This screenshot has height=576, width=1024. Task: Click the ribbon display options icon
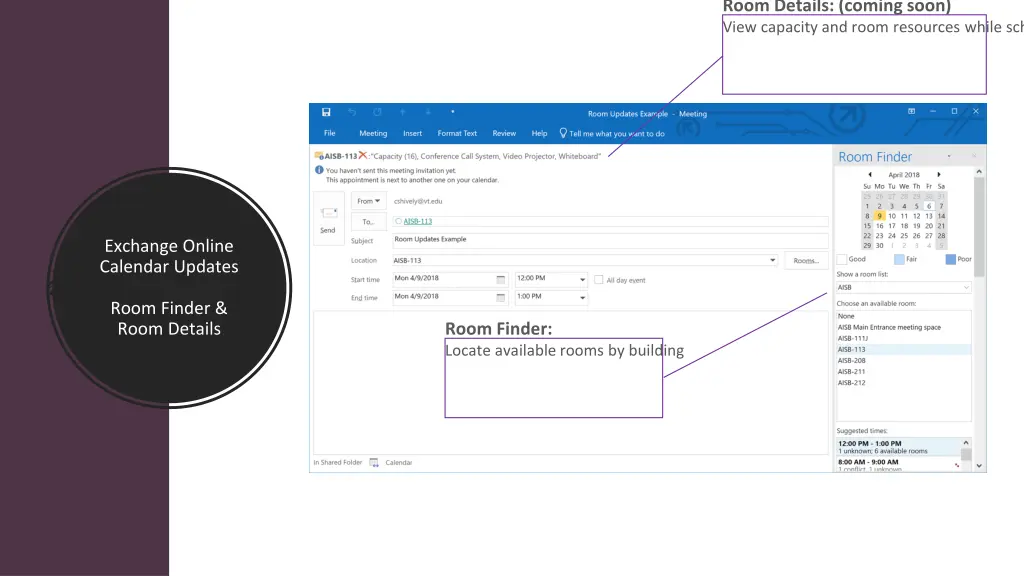(912, 112)
